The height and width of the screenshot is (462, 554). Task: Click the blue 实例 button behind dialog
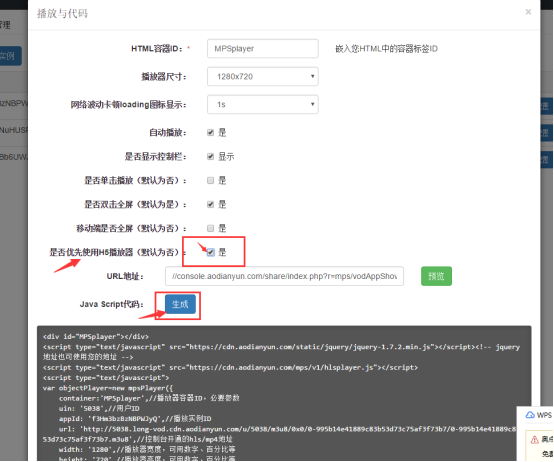(x=10, y=56)
